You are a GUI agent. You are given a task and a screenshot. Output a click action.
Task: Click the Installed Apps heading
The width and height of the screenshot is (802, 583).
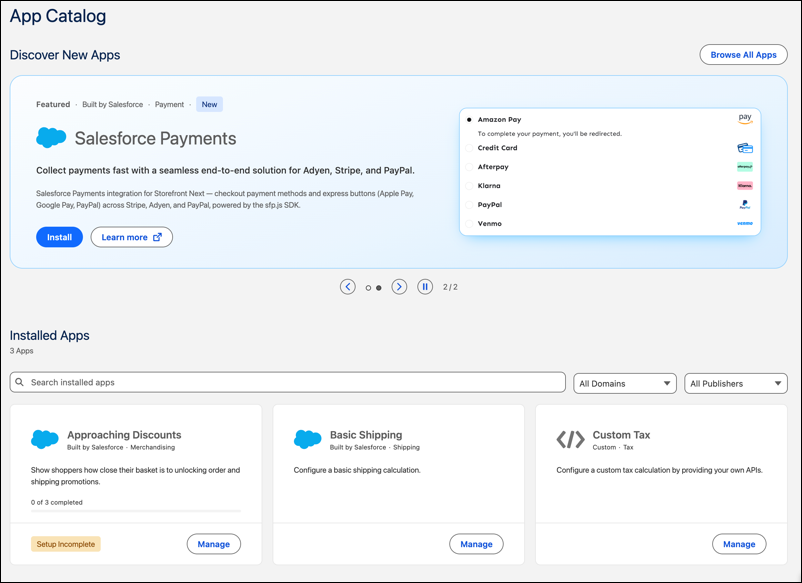pos(50,335)
